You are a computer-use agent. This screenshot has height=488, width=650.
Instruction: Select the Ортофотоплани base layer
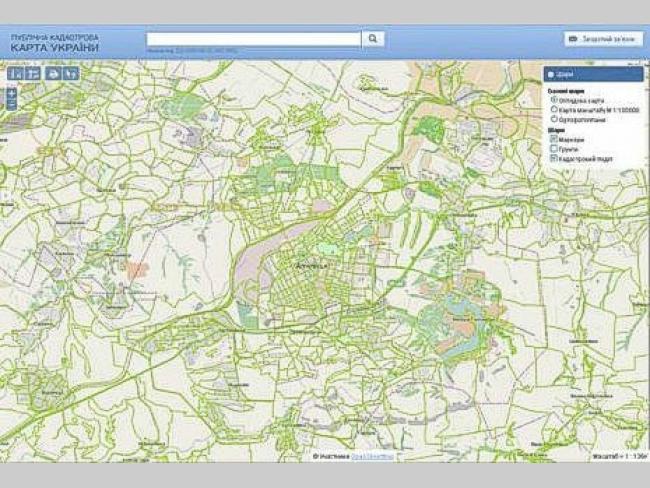[554, 119]
